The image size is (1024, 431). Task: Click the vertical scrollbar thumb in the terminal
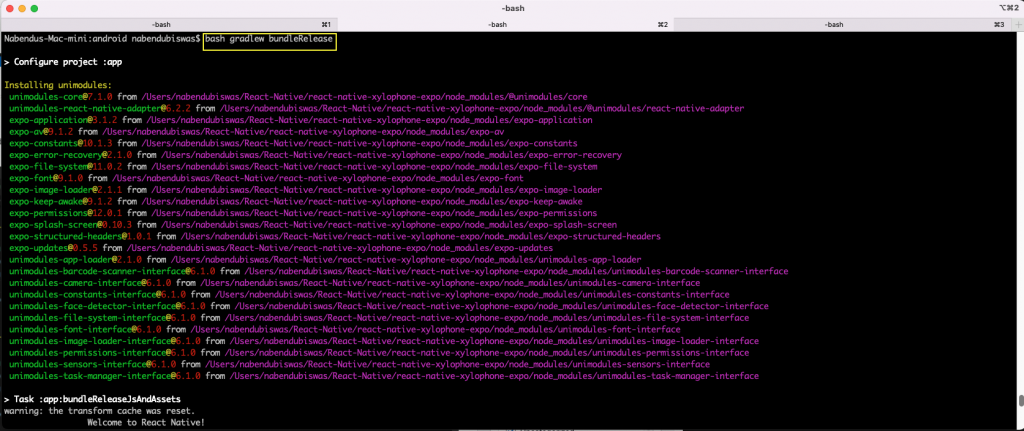tap(1020, 401)
